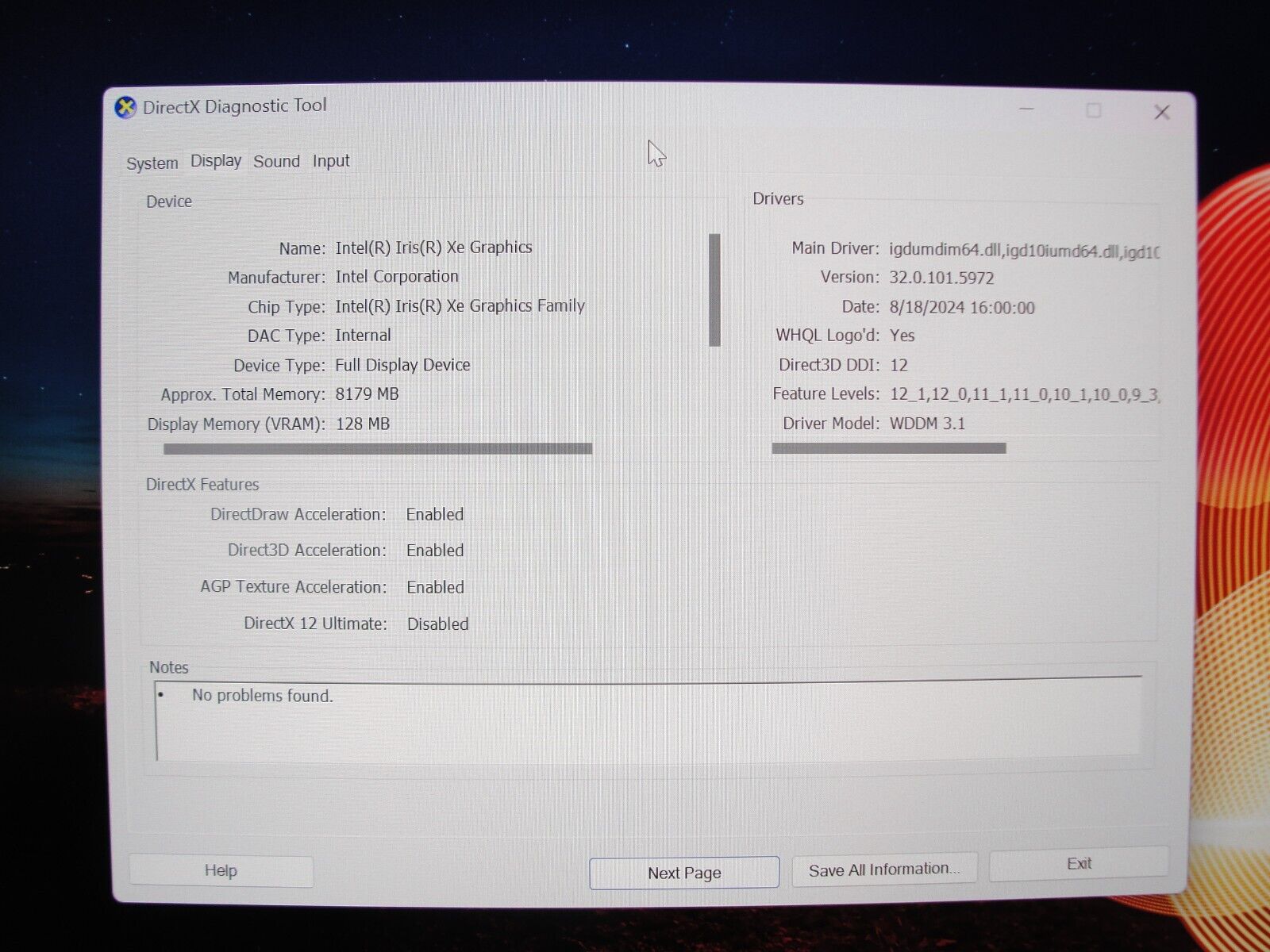This screenshot has height=952, width=1270.
Task: Click the Drivers panel horizontal scrollbar
Action: click(889, 448)
